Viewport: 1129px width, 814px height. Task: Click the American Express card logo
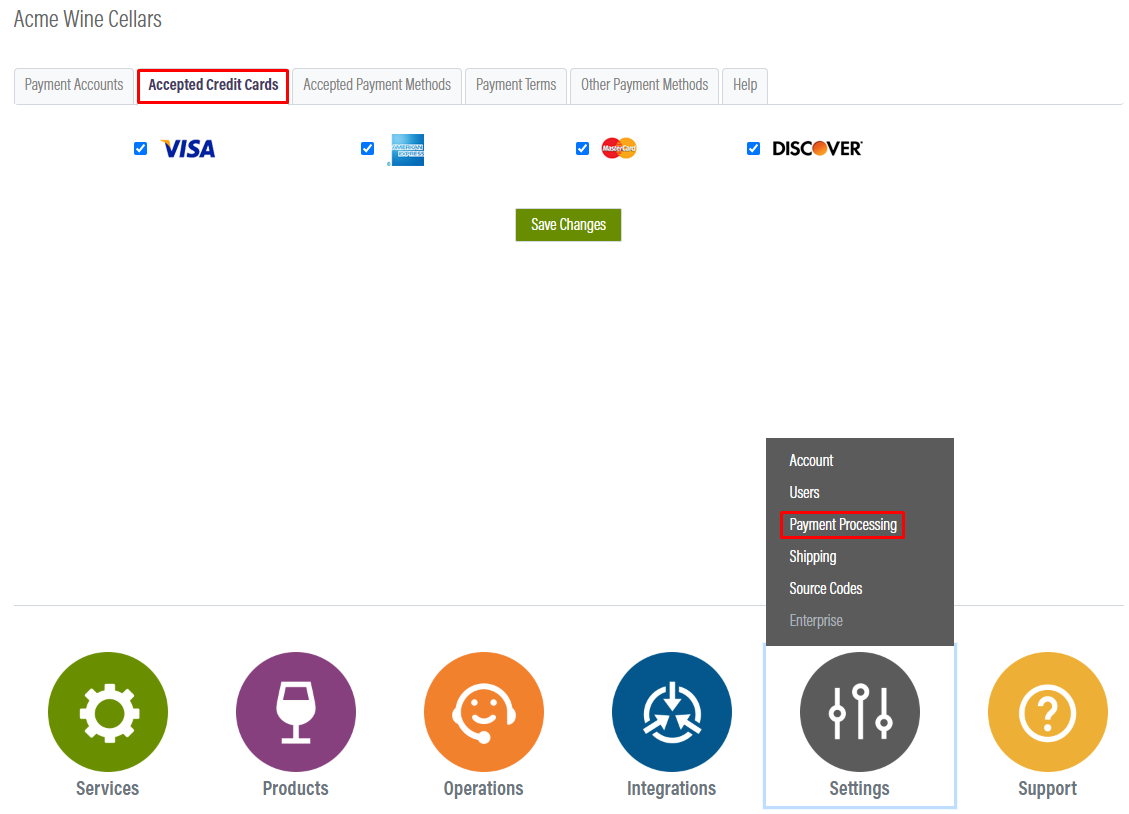407,150
